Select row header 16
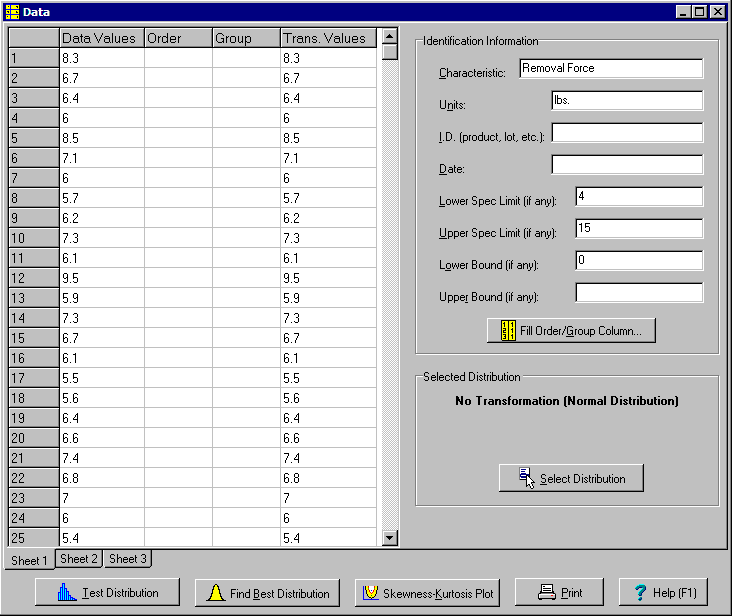 [x=34, y=358]
